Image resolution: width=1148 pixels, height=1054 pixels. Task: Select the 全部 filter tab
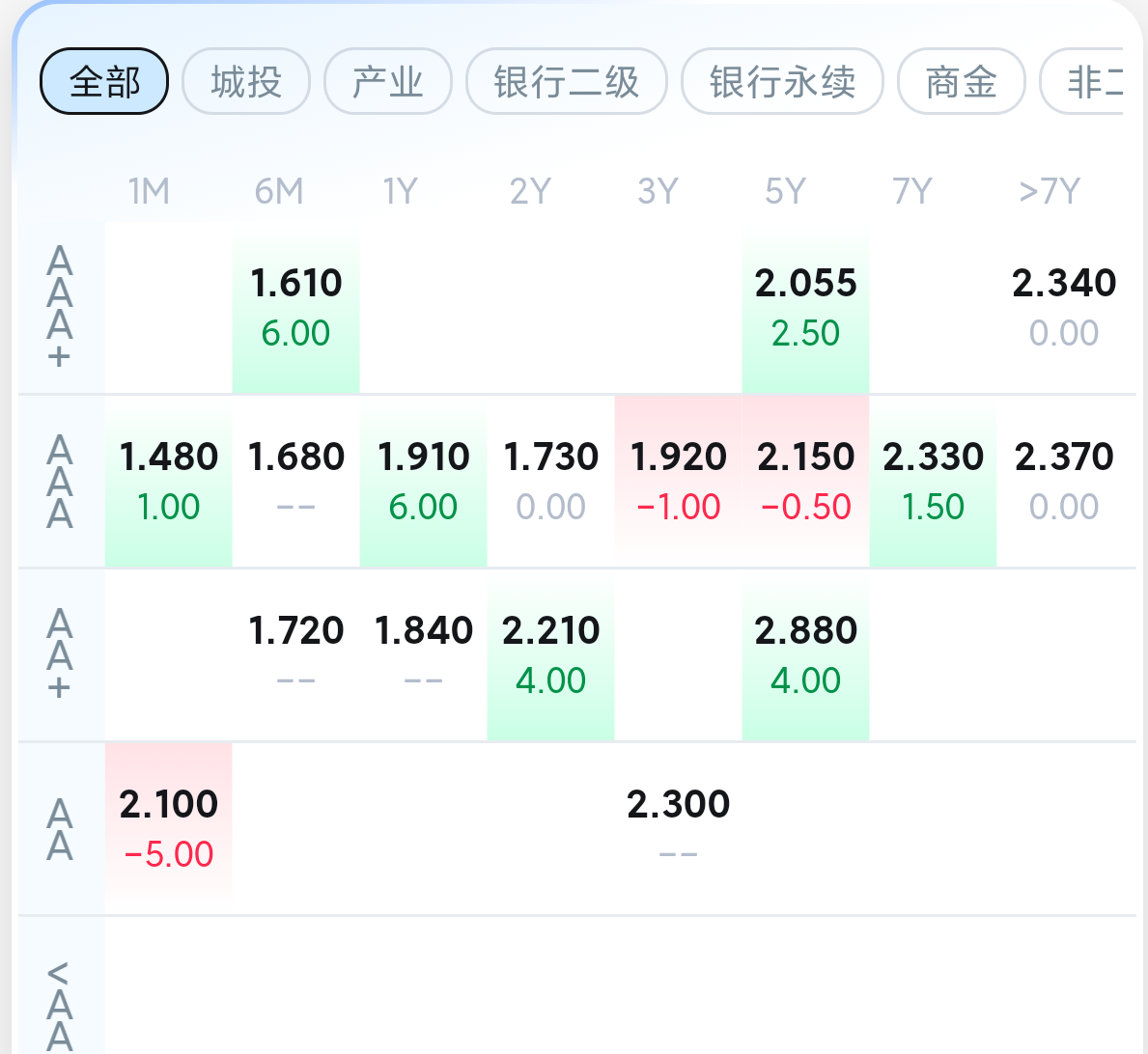click(x=104, y=81)
